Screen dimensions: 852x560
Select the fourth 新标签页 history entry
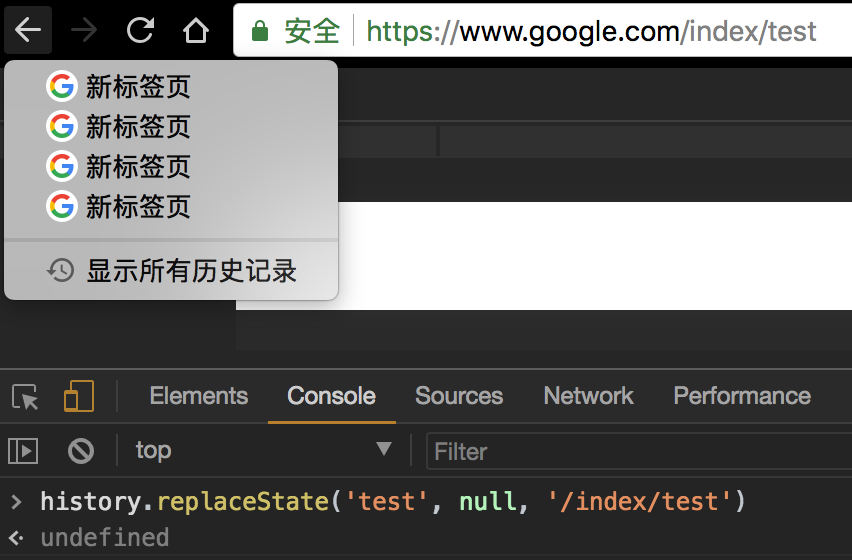click(x=137, y=207)
